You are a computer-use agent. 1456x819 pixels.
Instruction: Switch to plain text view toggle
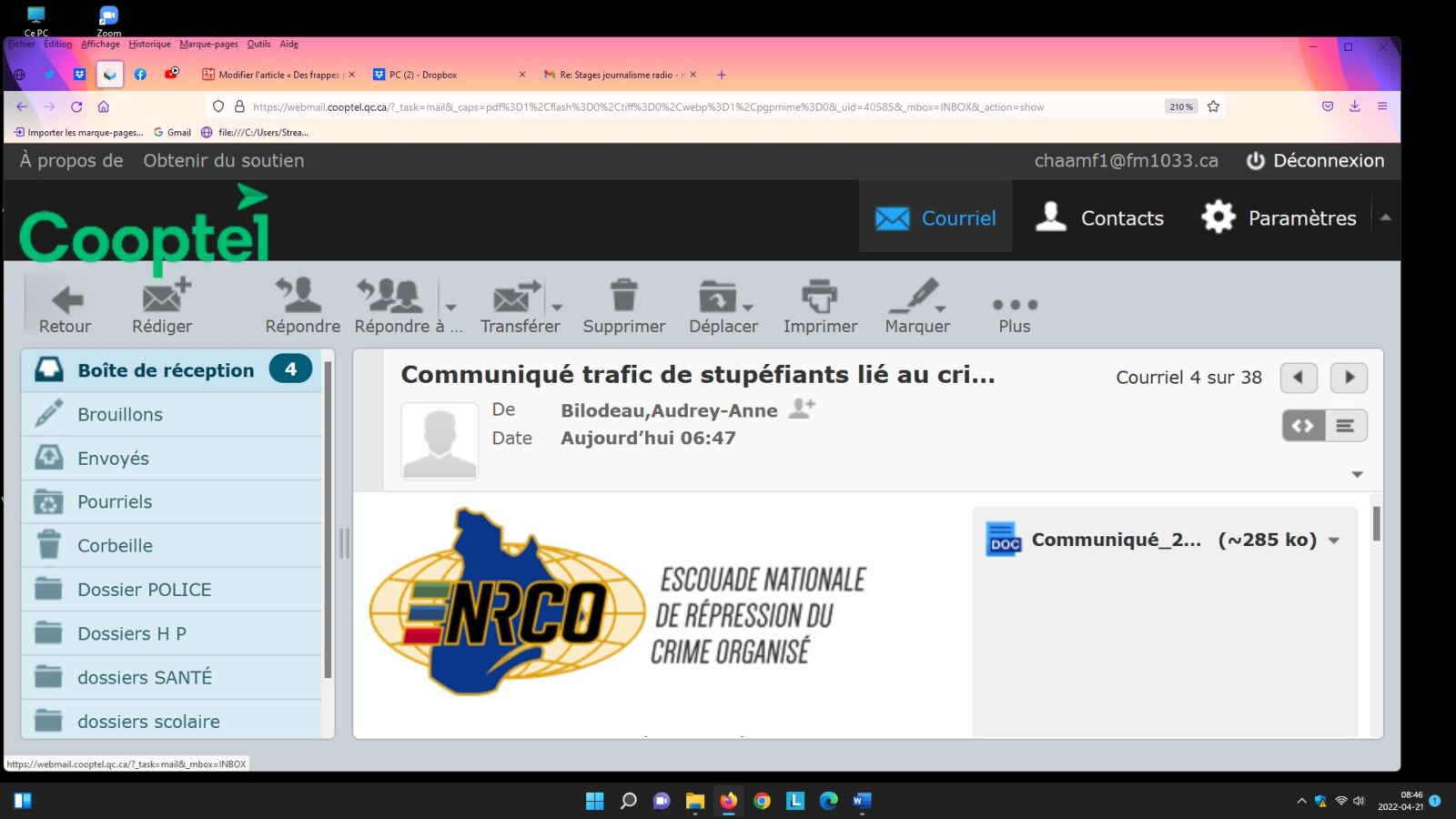1345,426
